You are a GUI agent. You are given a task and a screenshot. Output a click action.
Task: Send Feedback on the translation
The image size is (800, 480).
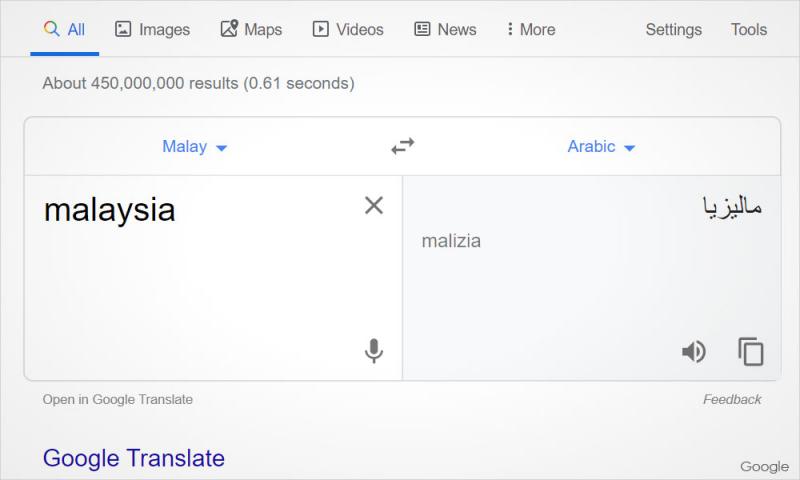(x=731, y=399)
